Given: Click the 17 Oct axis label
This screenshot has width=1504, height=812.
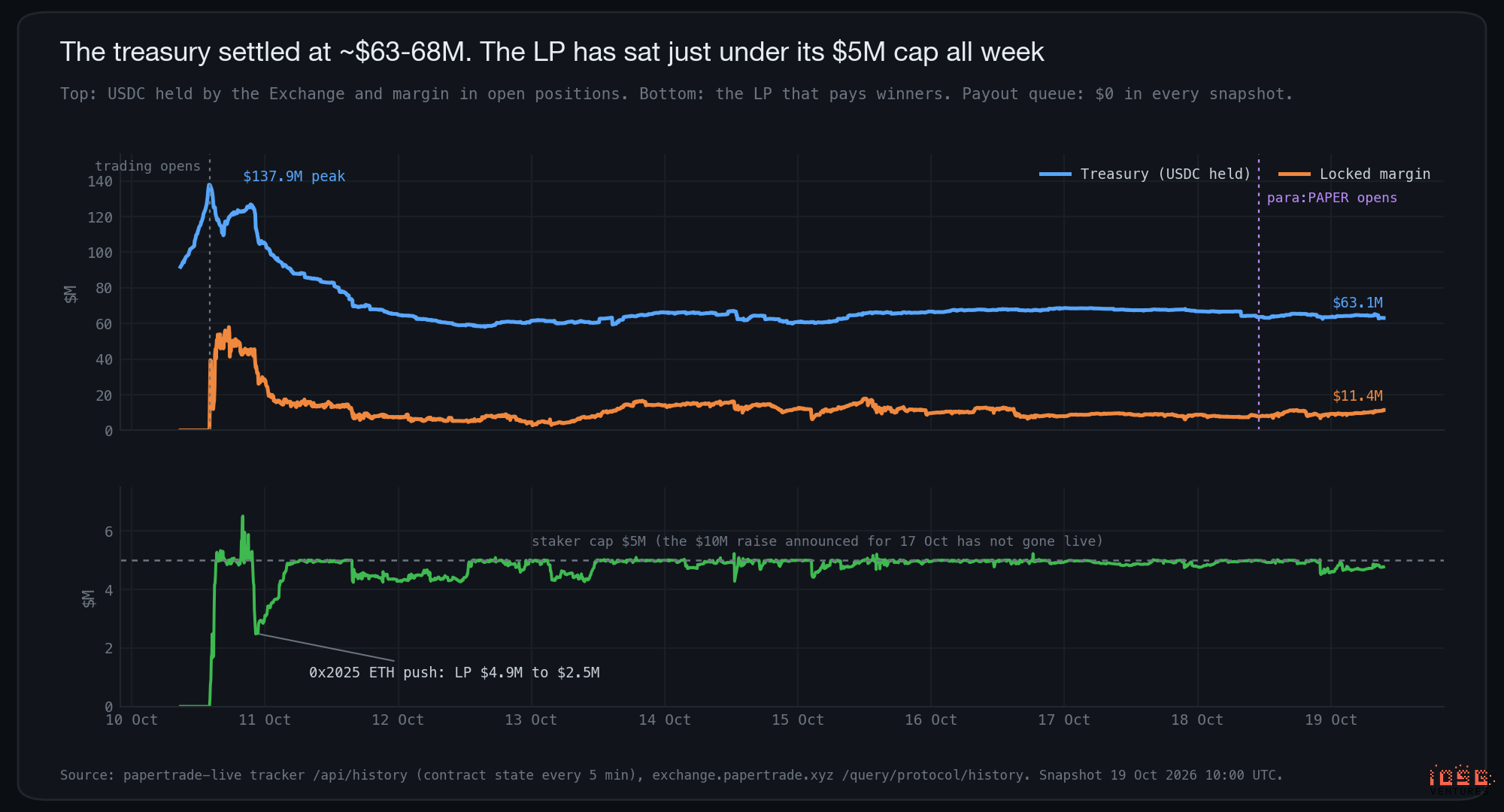Looking at the screenshot, I should point(1064,720).
